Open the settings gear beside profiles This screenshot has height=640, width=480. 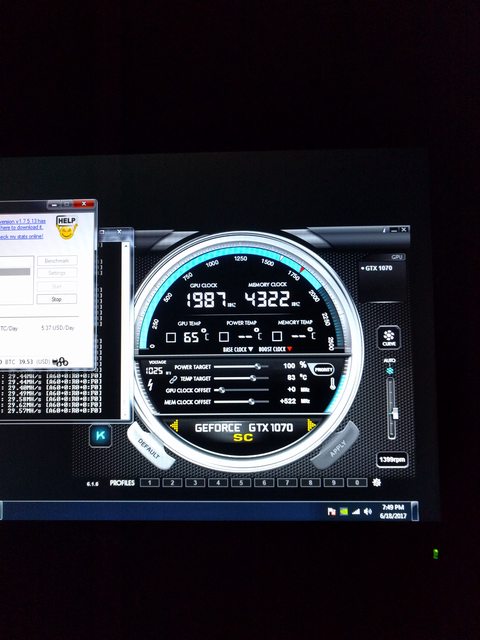coord(377,482)
